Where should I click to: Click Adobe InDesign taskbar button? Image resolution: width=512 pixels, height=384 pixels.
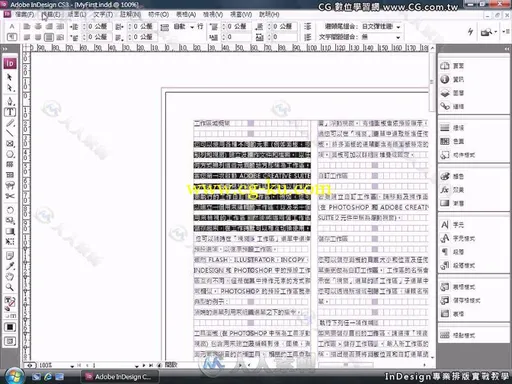(119, 377)
